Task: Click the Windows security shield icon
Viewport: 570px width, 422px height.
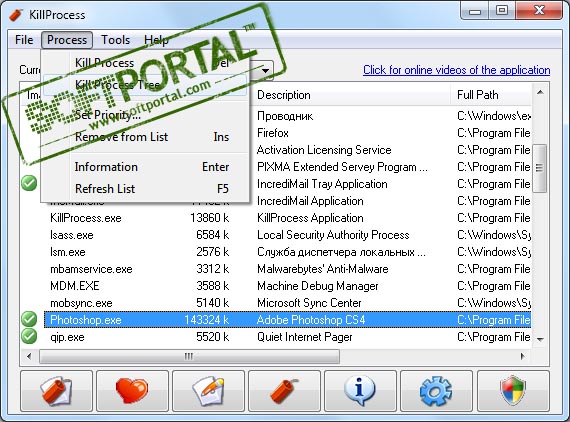Action: tap(513, 391)
